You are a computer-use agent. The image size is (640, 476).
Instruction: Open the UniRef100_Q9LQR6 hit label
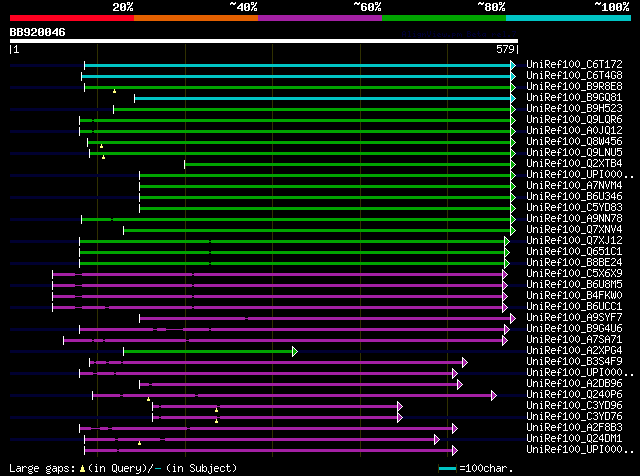[x=574, y=120]
